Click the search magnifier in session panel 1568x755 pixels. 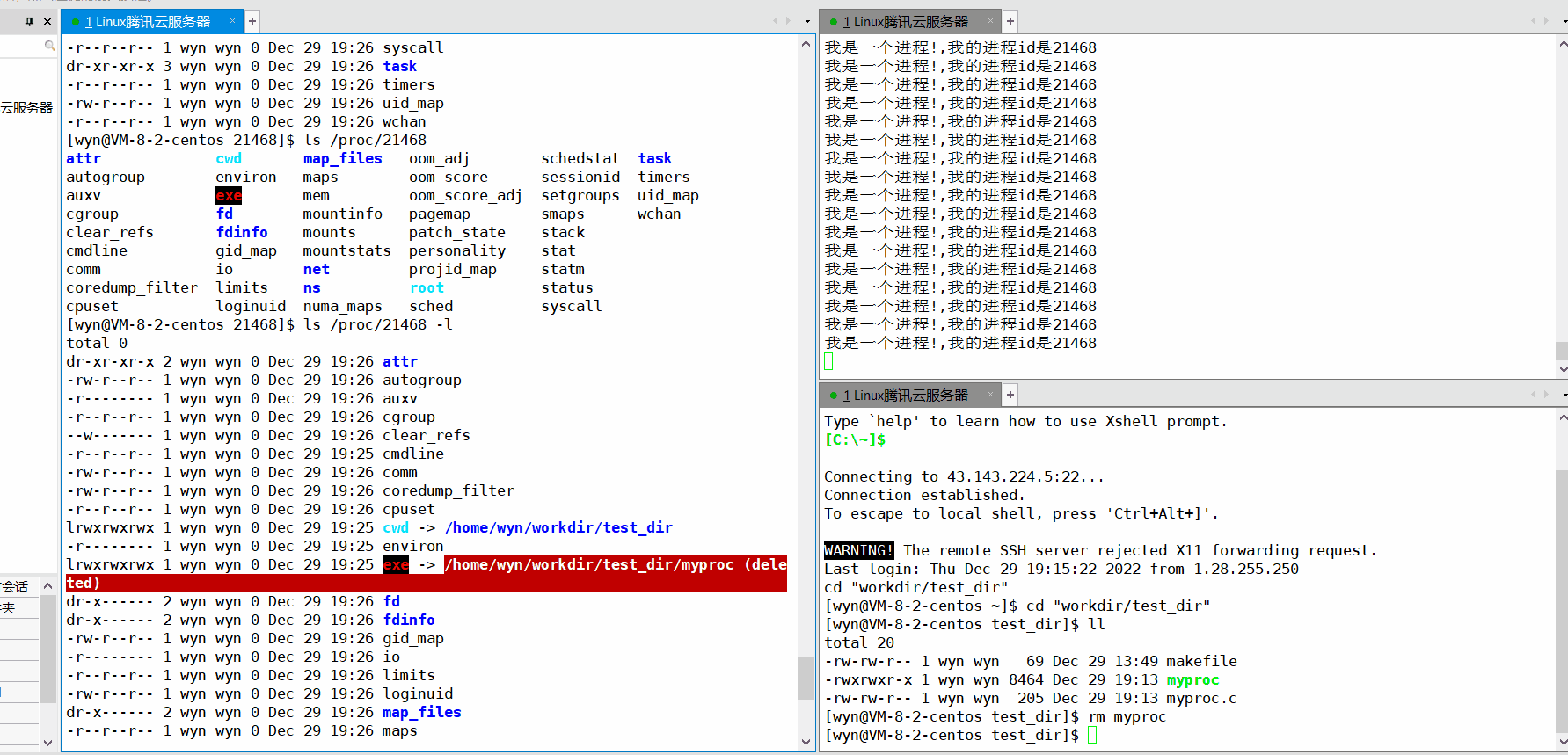click(49, 46)
